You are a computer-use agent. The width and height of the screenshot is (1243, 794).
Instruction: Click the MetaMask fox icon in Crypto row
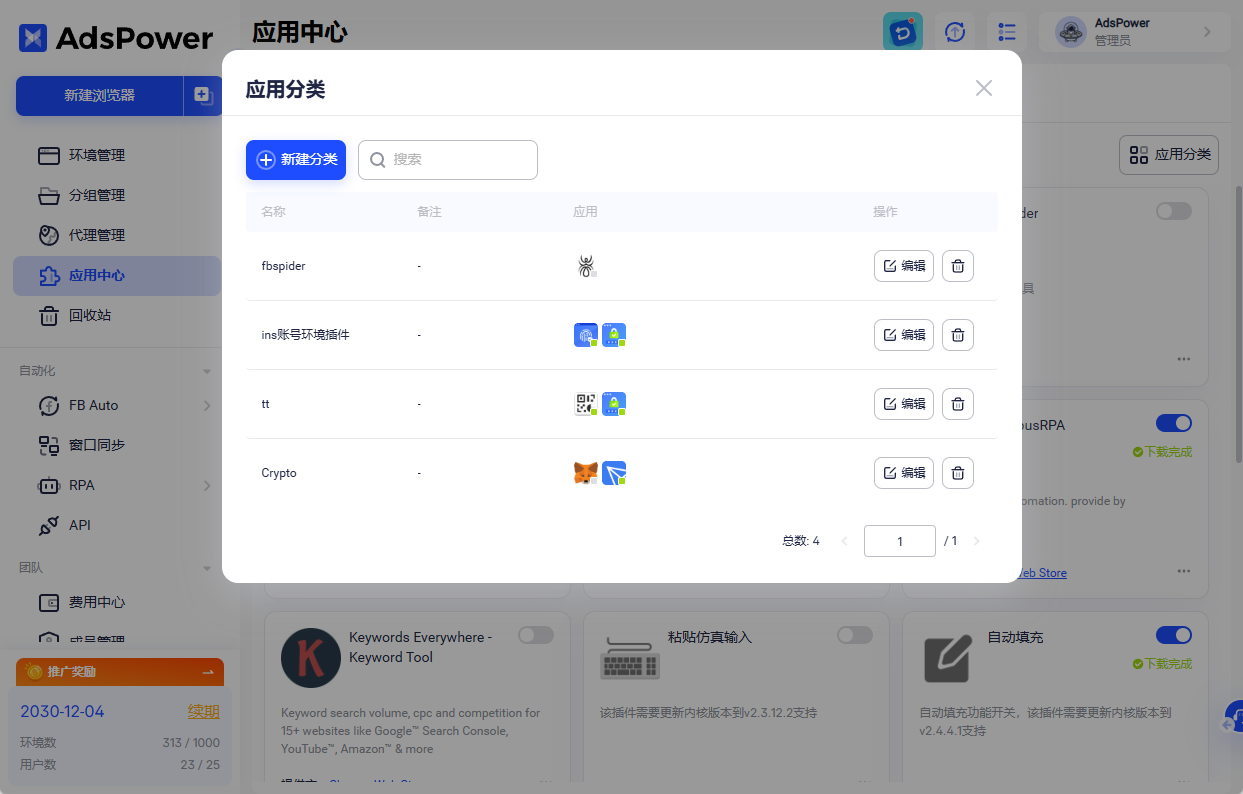[586, 473]
